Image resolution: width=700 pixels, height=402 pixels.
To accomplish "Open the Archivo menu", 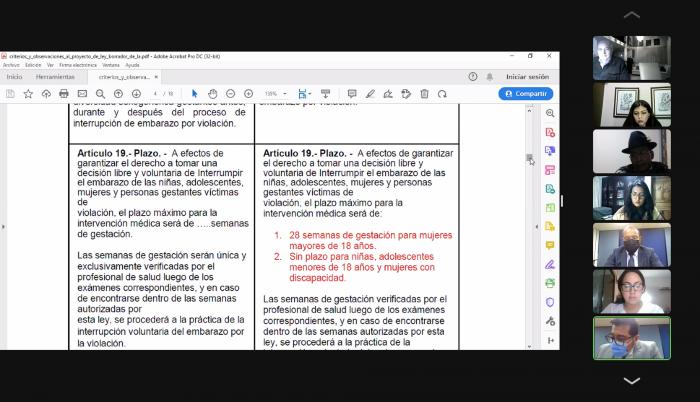I will pyautogui.click(x=11, y=65).
